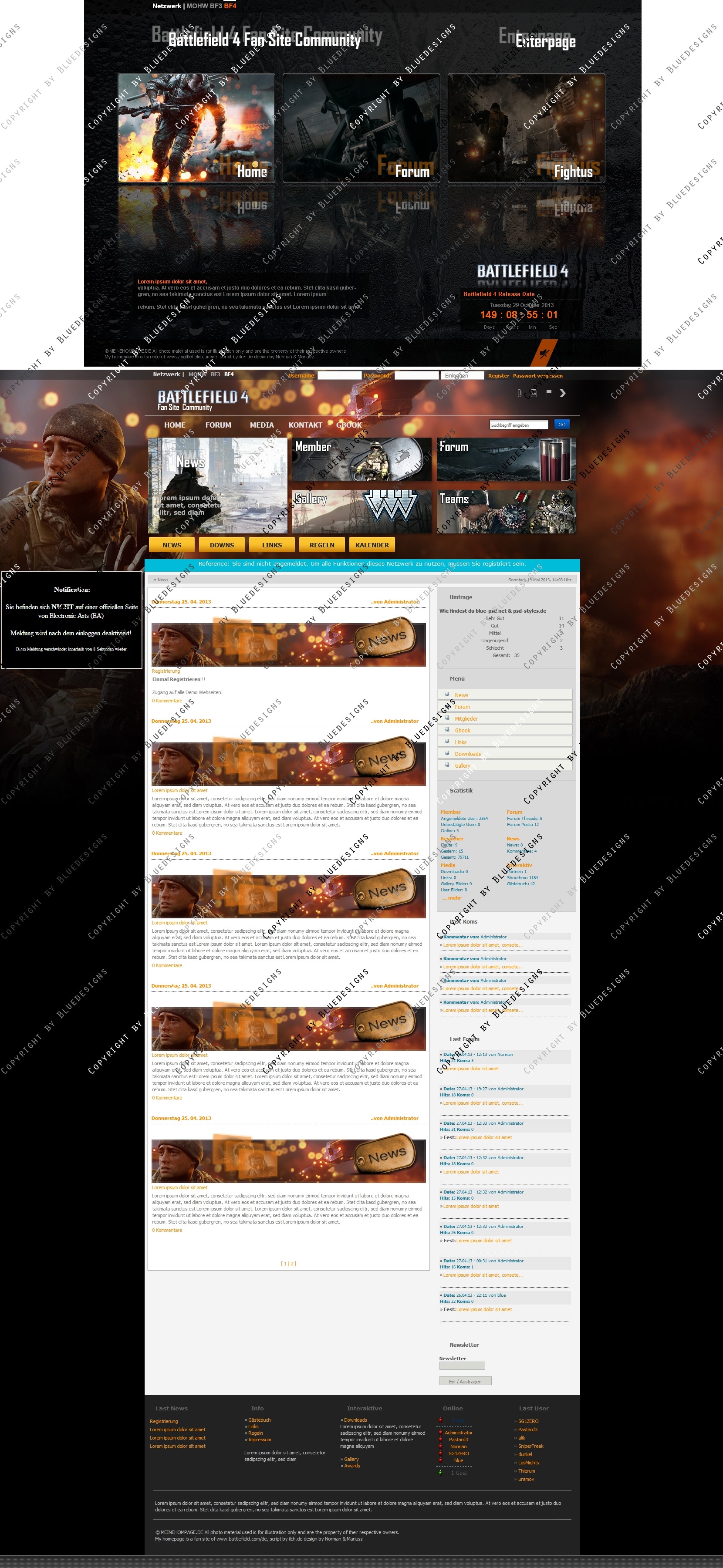Open the Regeln link in footer Info
This screenshot has height=1568, width=723.
click(x=255, y=1433)
